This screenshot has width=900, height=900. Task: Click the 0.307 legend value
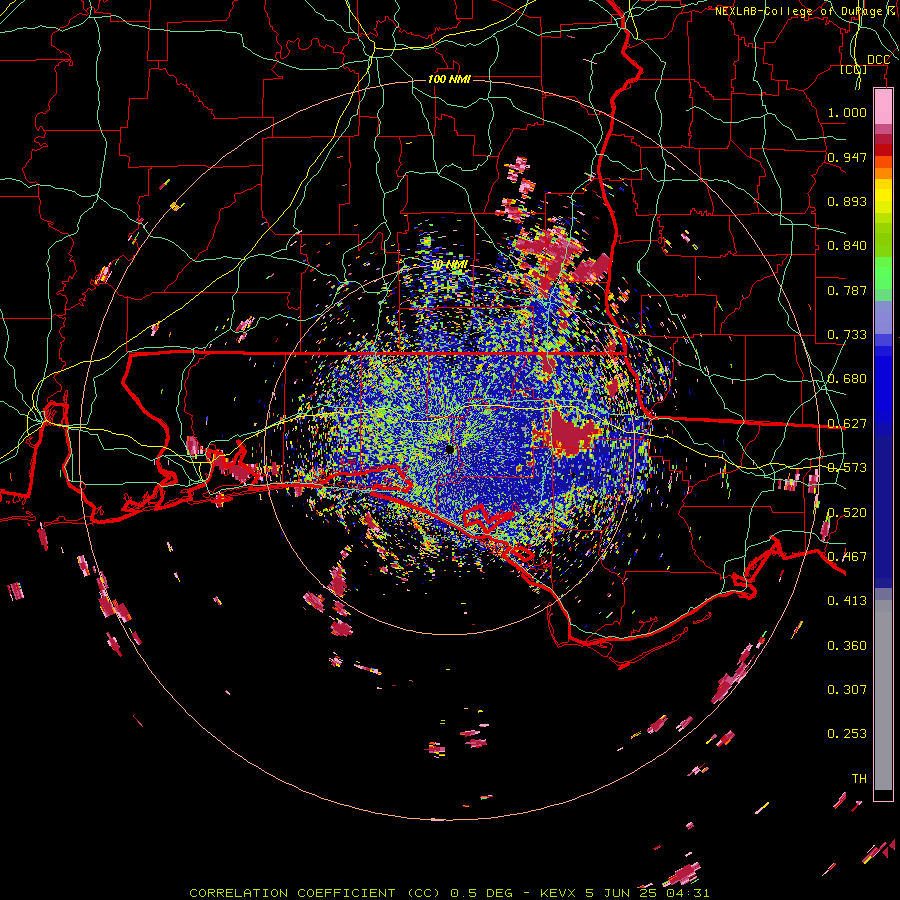click(847, 690)
